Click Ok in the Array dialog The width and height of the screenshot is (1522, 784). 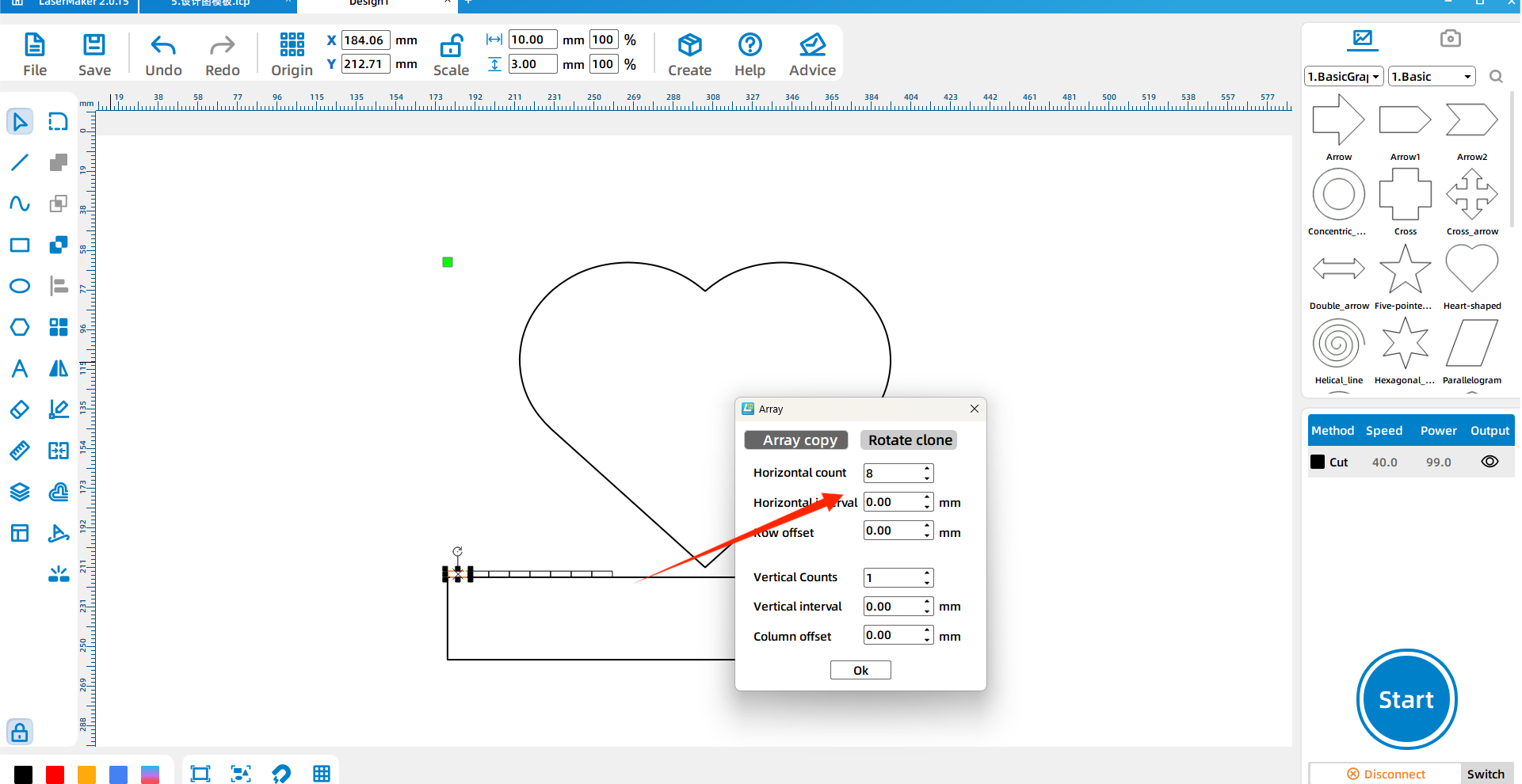(x=860, y=671)
